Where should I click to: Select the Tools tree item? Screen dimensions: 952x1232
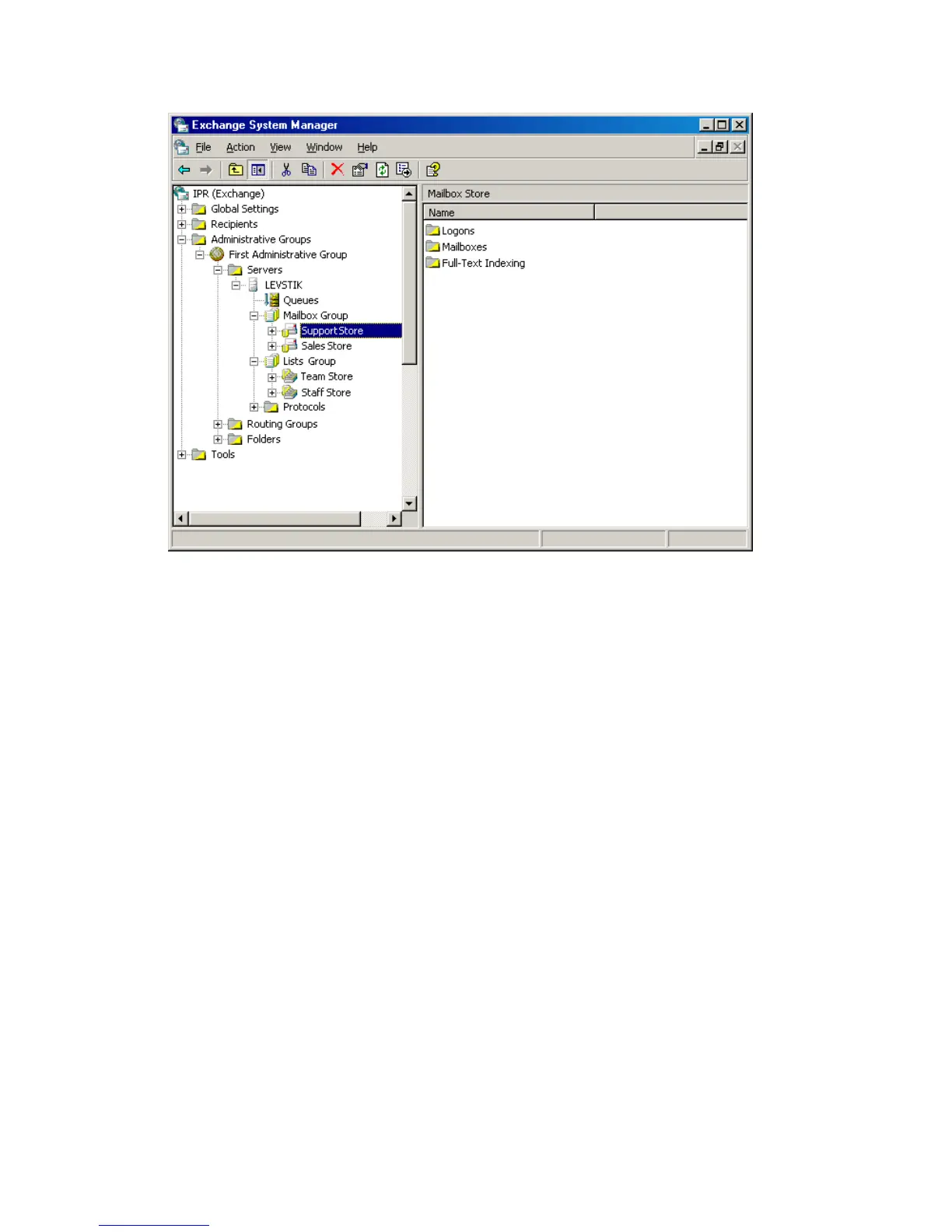(222, 454)
